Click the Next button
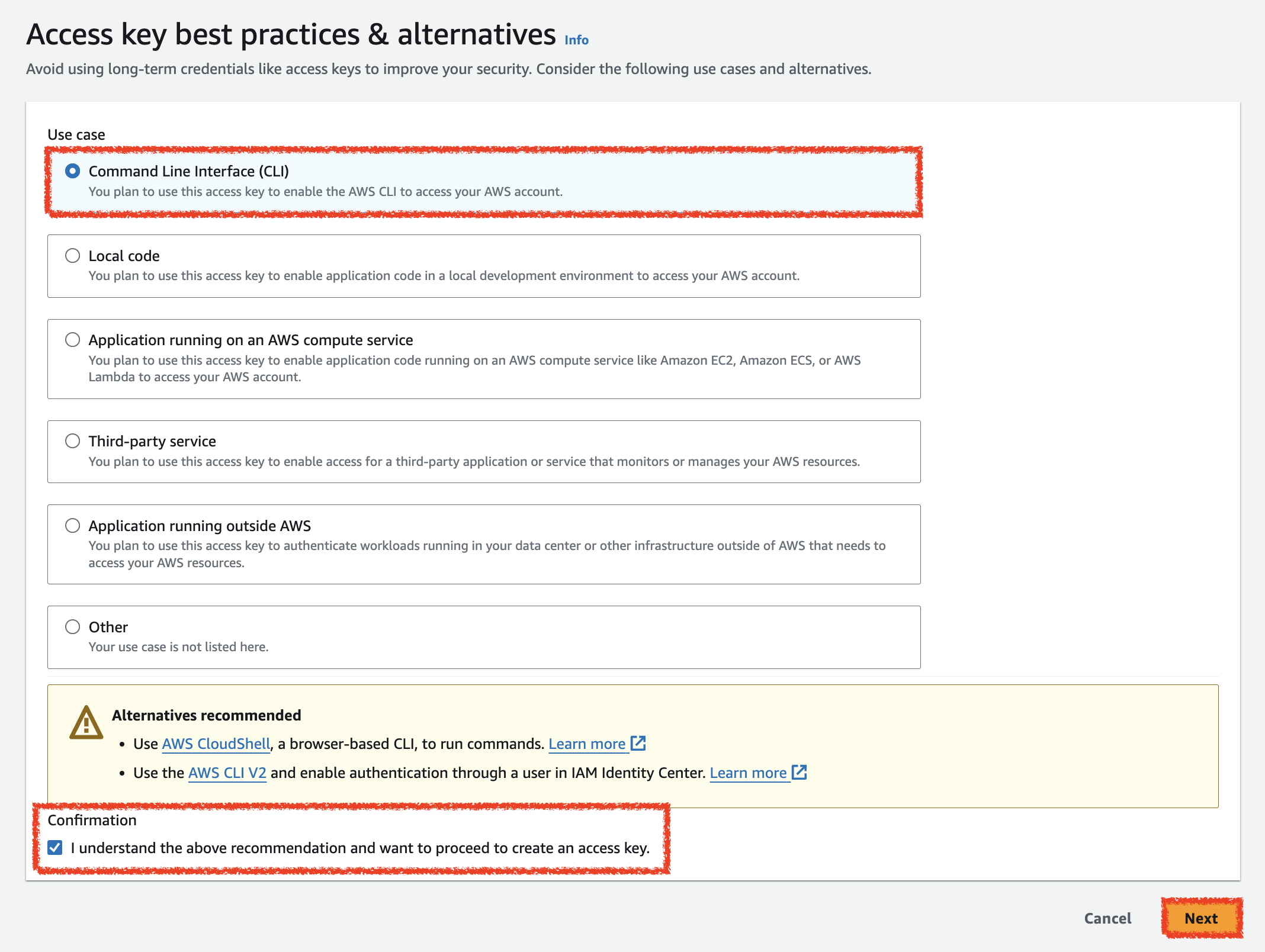This screenshot has width=1265, height=952. point(1201,918)
